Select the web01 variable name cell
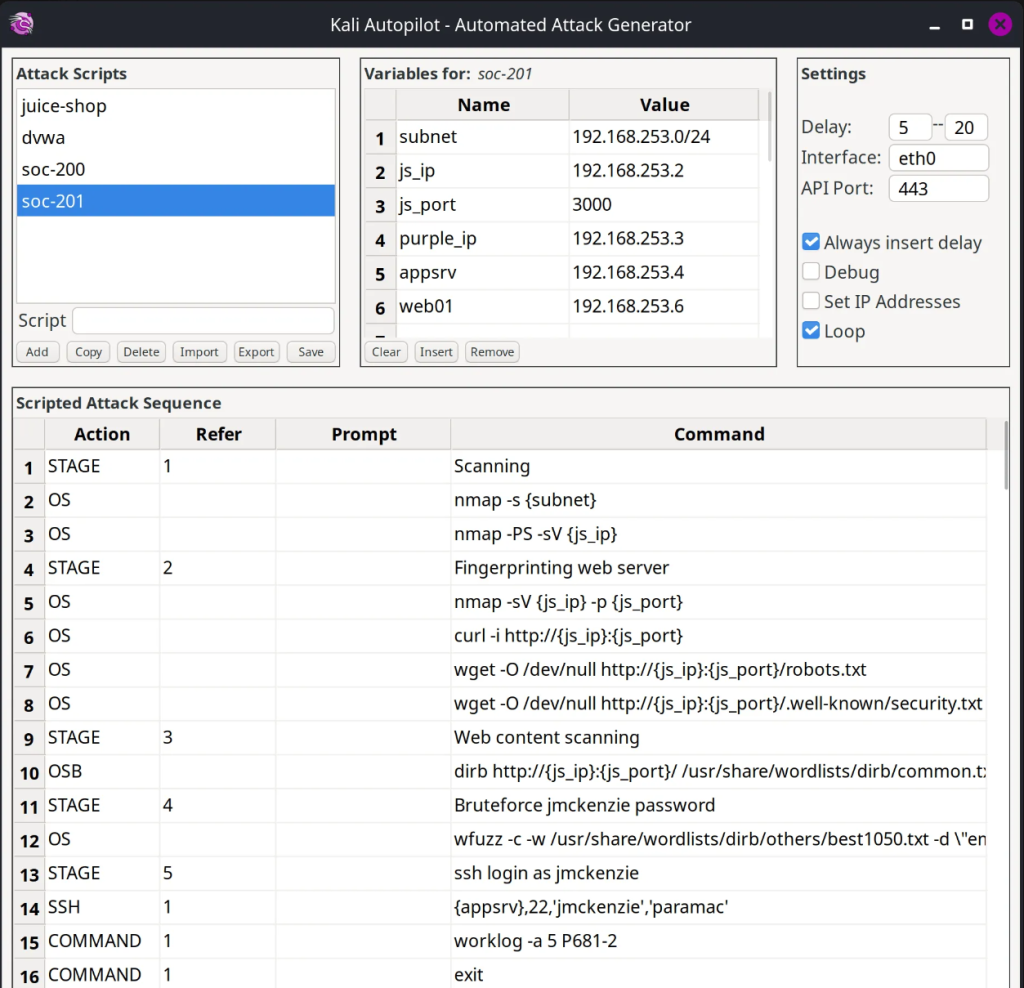Image resolution: width=1024 pixels, height=988 pixels. 483,307
